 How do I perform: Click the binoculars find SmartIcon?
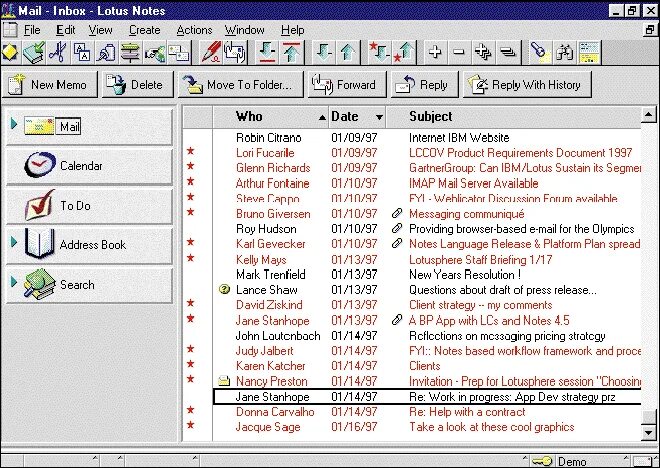564,53
